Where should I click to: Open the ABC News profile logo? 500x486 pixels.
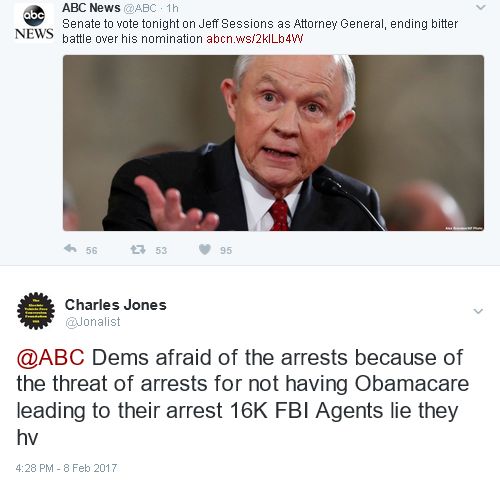[34, 23]
